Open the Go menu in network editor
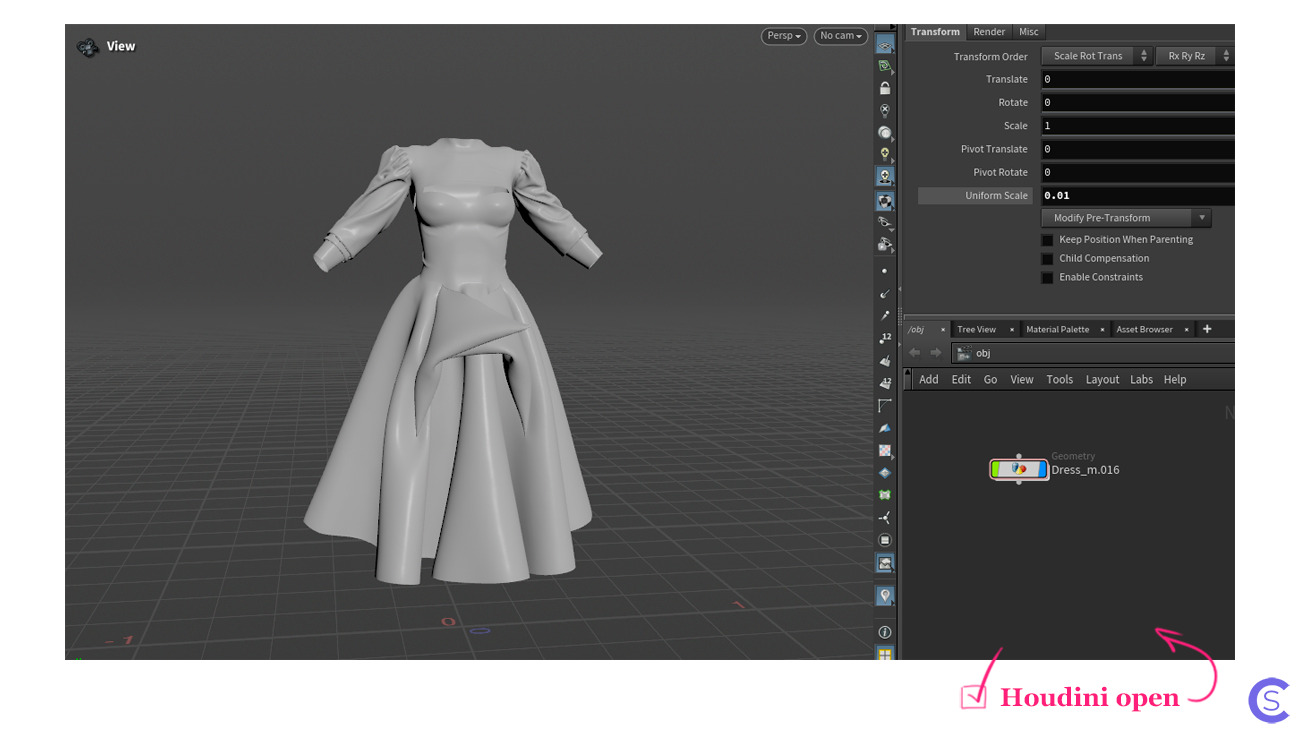 (x=990, y=379)
